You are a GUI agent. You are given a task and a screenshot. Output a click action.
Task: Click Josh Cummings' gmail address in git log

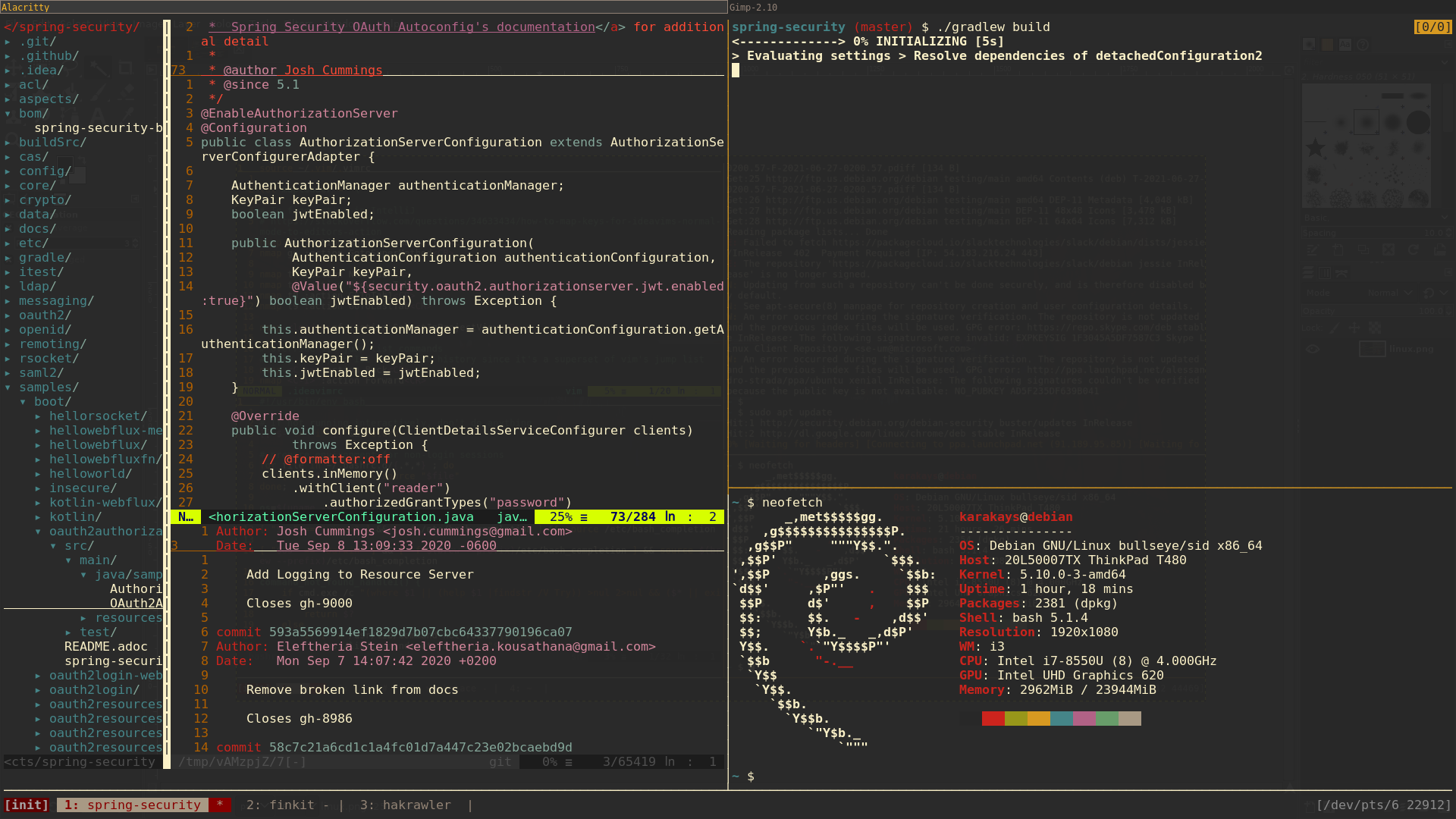pyautogui.click(x=478, y=532)
